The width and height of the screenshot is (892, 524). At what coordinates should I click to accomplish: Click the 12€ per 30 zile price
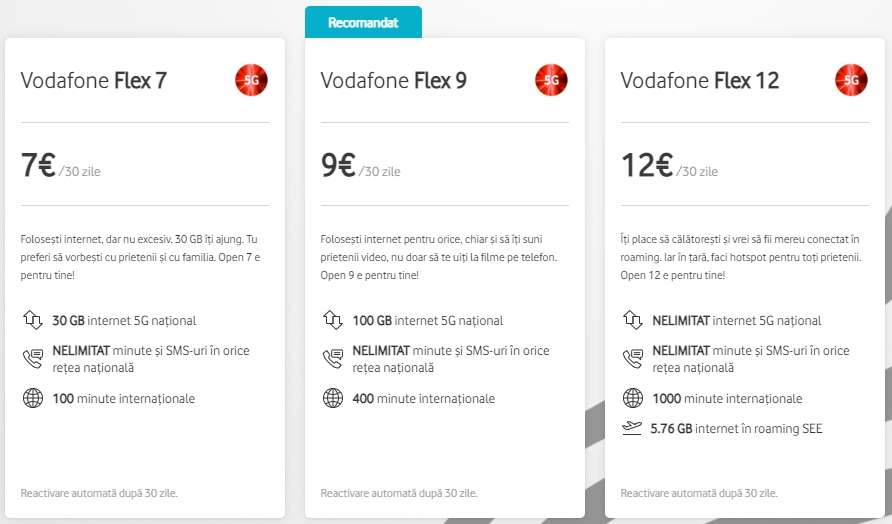(669, 166)
